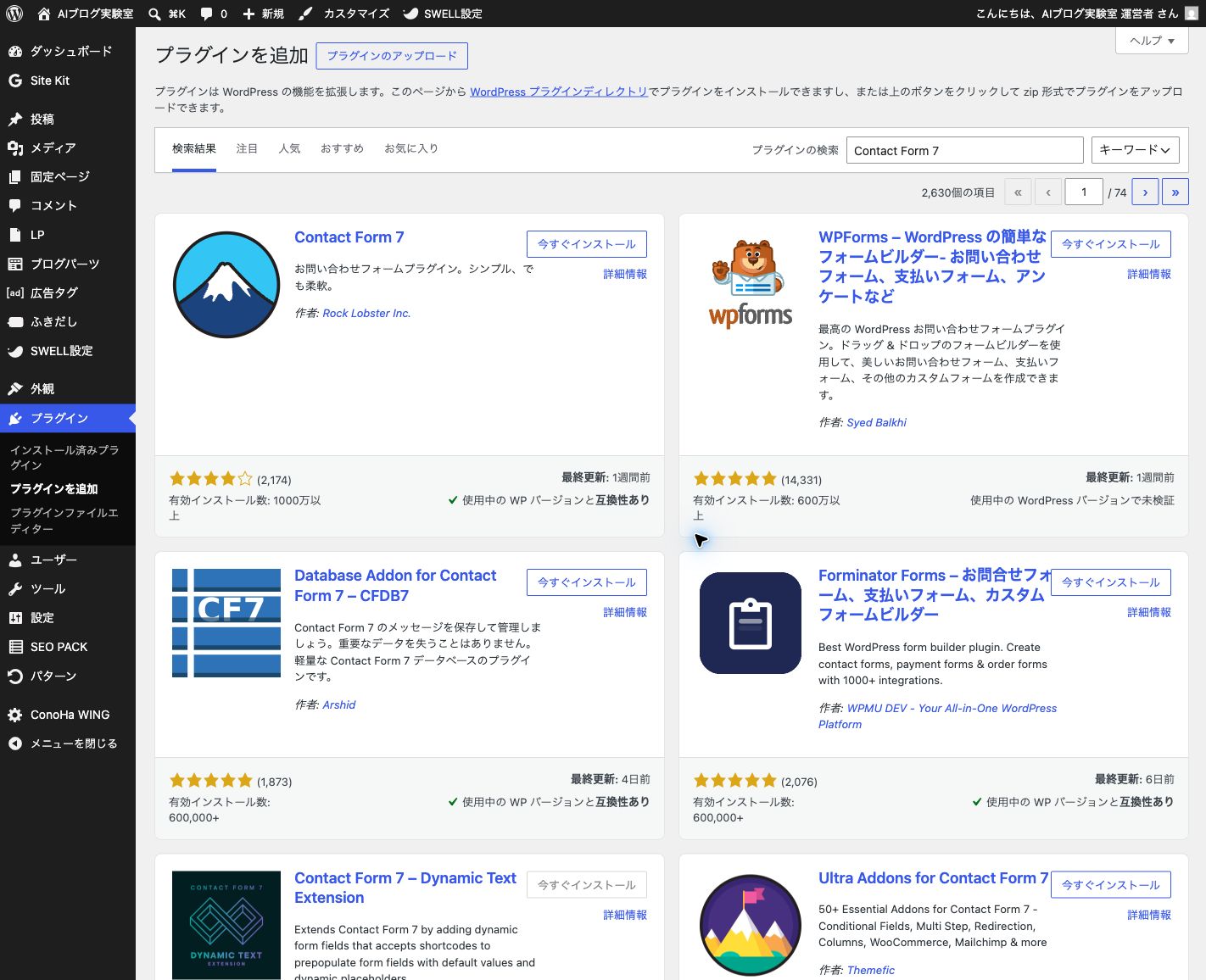Image resolution: width=1206 pixels, height=980 pixels.
Task: Click the CF7 database addon thumbnail
Action: pos(226,623)
